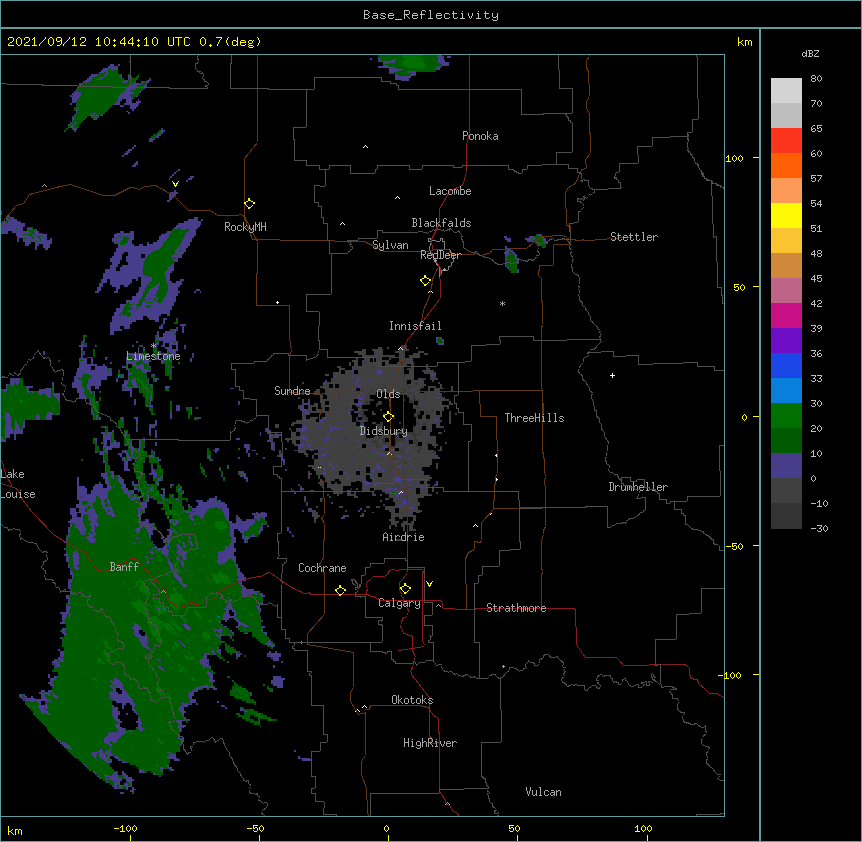Click the yellow diamond marker above Calgary label
Screen dimensions: 862x842
click(405, 589)
